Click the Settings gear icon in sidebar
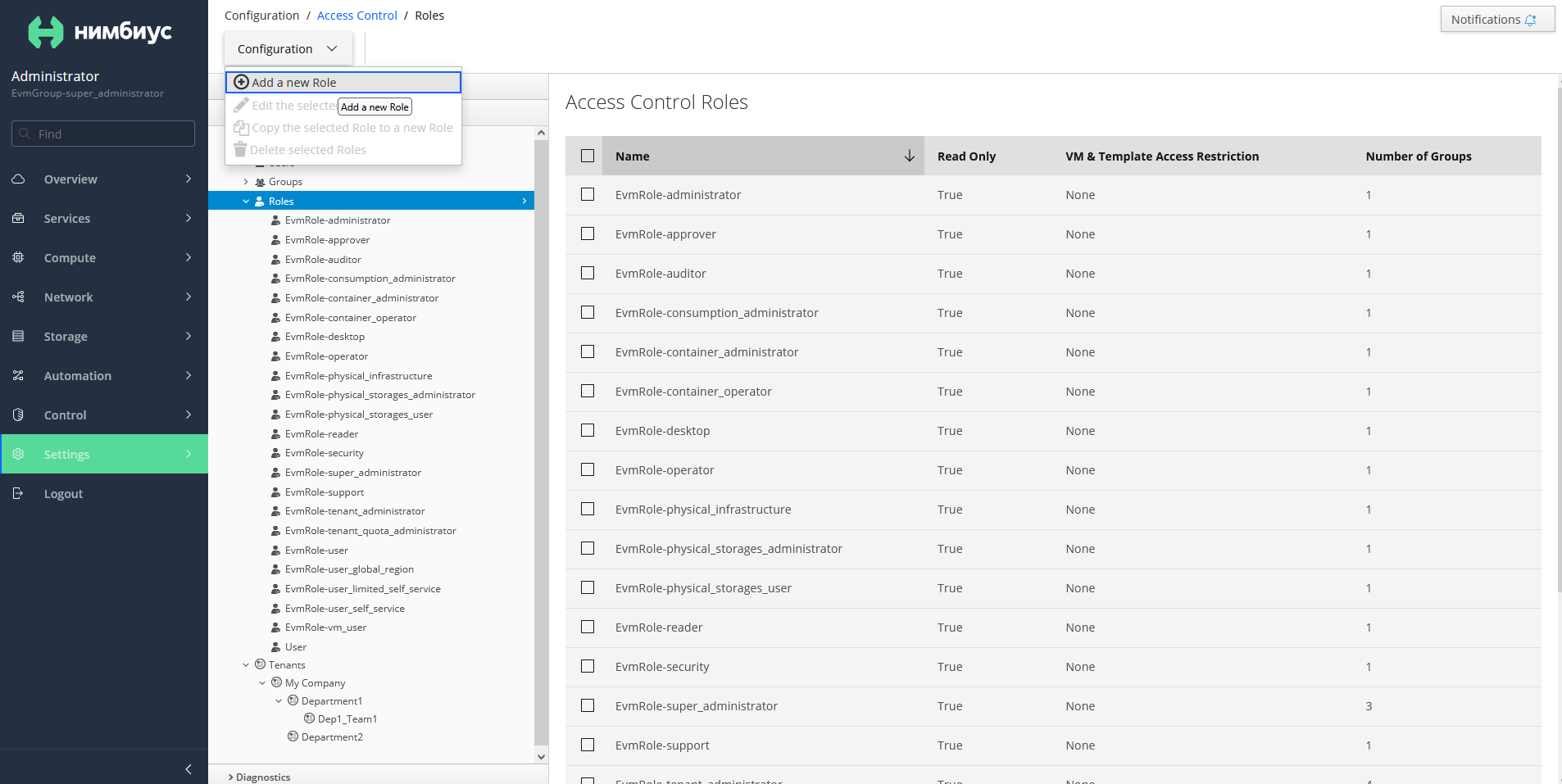Screen dimensions: 1562x784 [18, 454]
